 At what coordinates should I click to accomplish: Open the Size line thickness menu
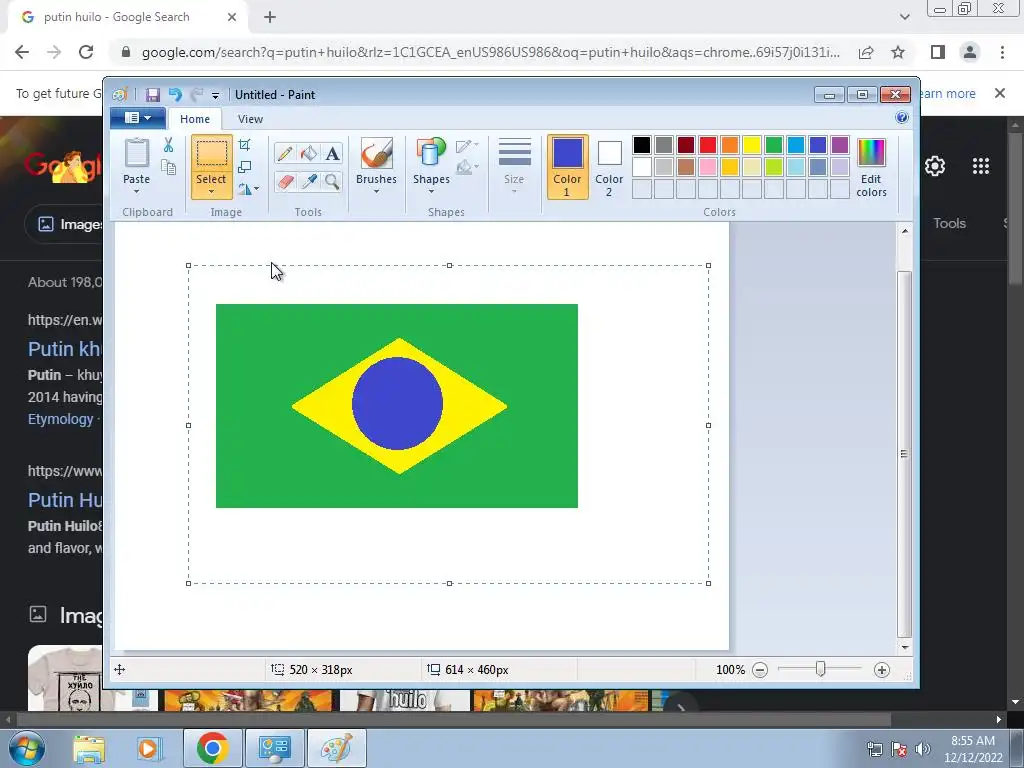click(514, 166)
